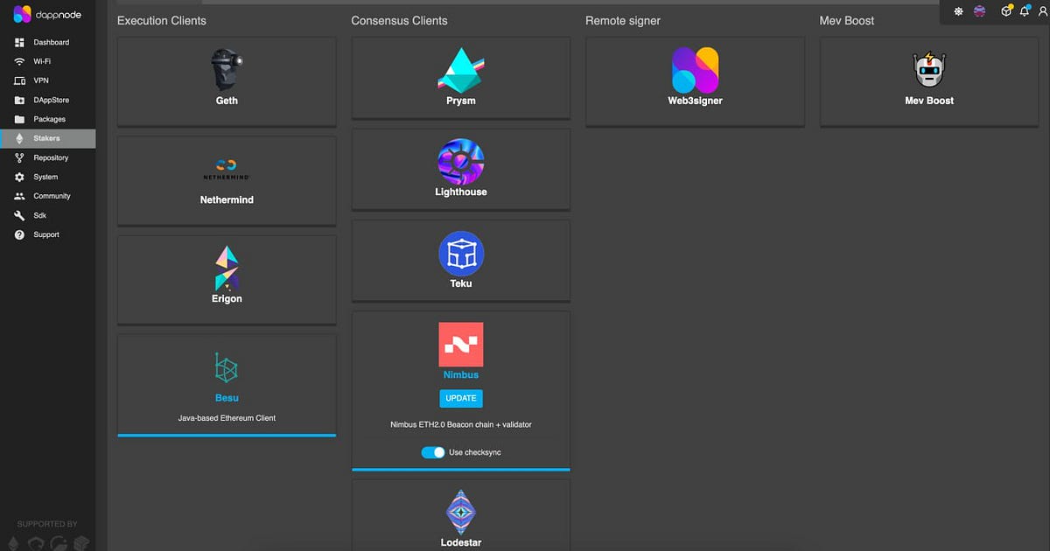Open the notifications bell icon
This screenshot has height=551, width=1053.
[1024, 11]
